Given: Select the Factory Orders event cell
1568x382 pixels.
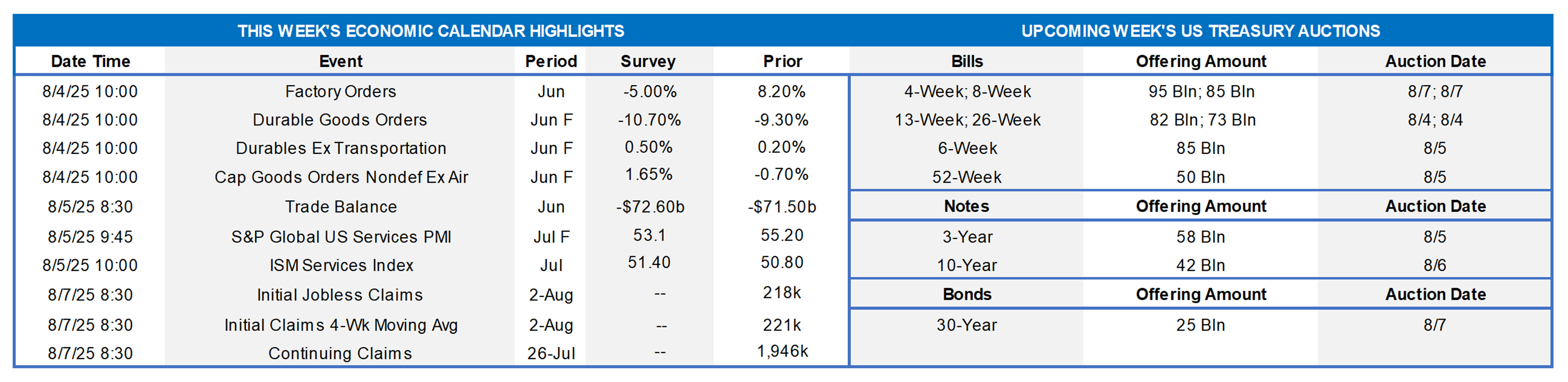Looking at the screenshot, I should pos(340,92).
